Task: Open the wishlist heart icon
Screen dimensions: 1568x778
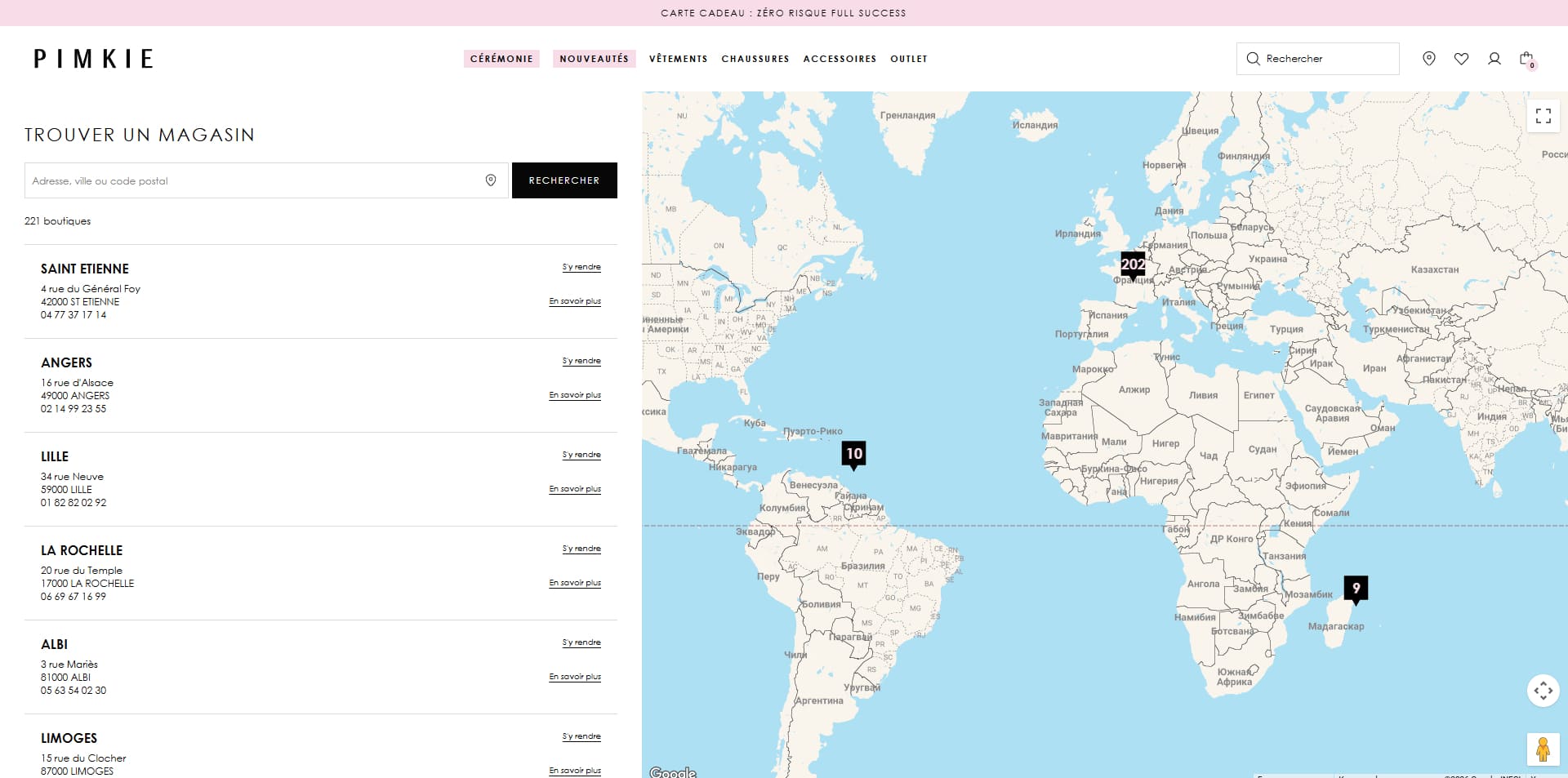Action: (x=1461, y=59)
